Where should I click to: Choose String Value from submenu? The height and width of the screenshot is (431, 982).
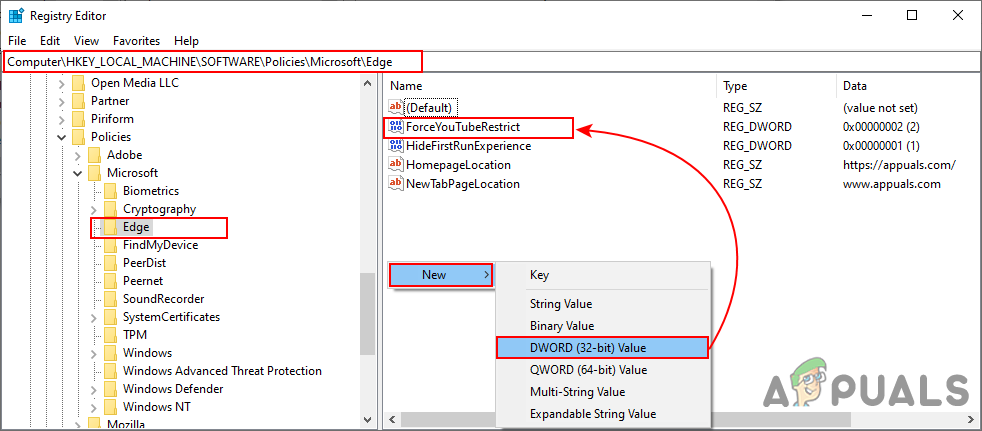602,304
